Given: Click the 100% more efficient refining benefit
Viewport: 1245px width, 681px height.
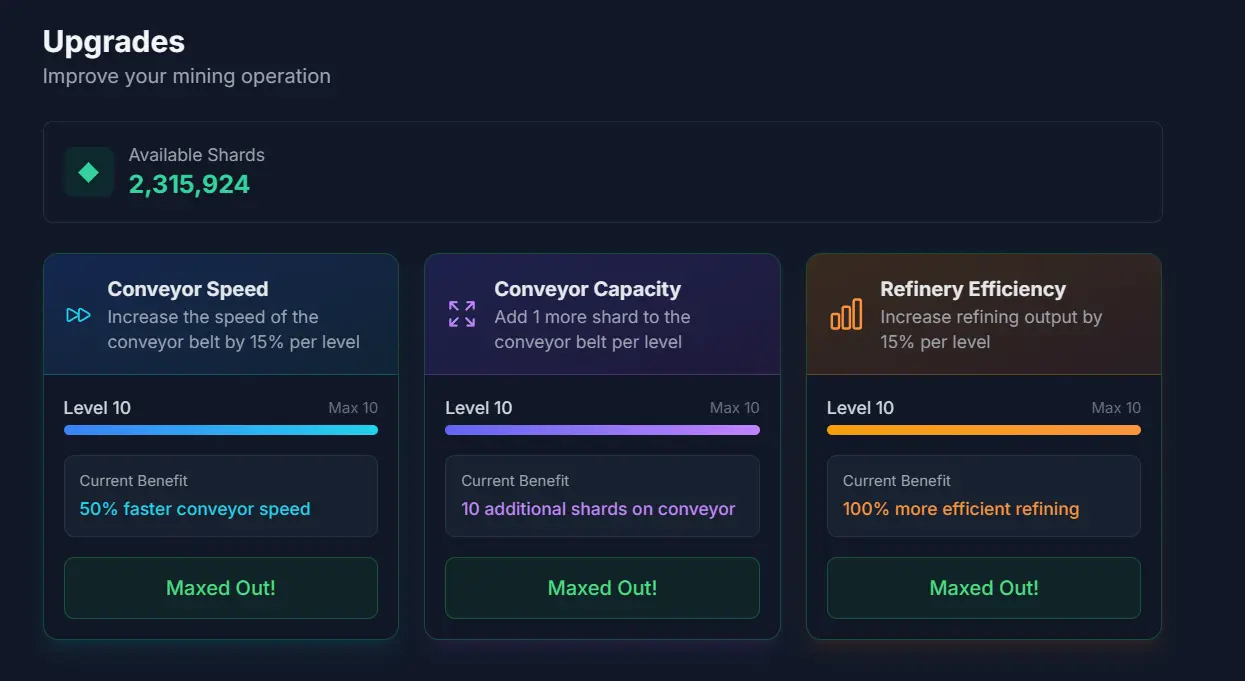Looking at the screenshot, I should coord(961,509).
